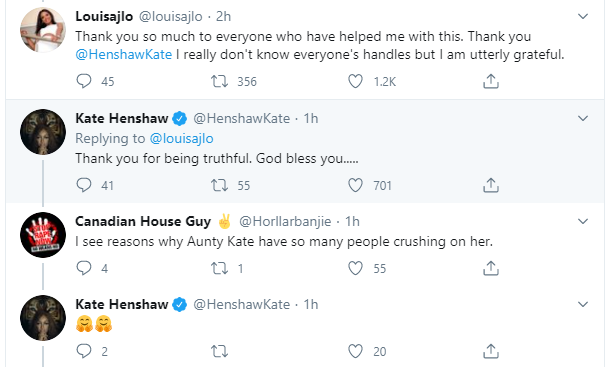Open Canadian House Guy's profile avatar
This screenshot has height=367, width=610.
pos(43,235)
